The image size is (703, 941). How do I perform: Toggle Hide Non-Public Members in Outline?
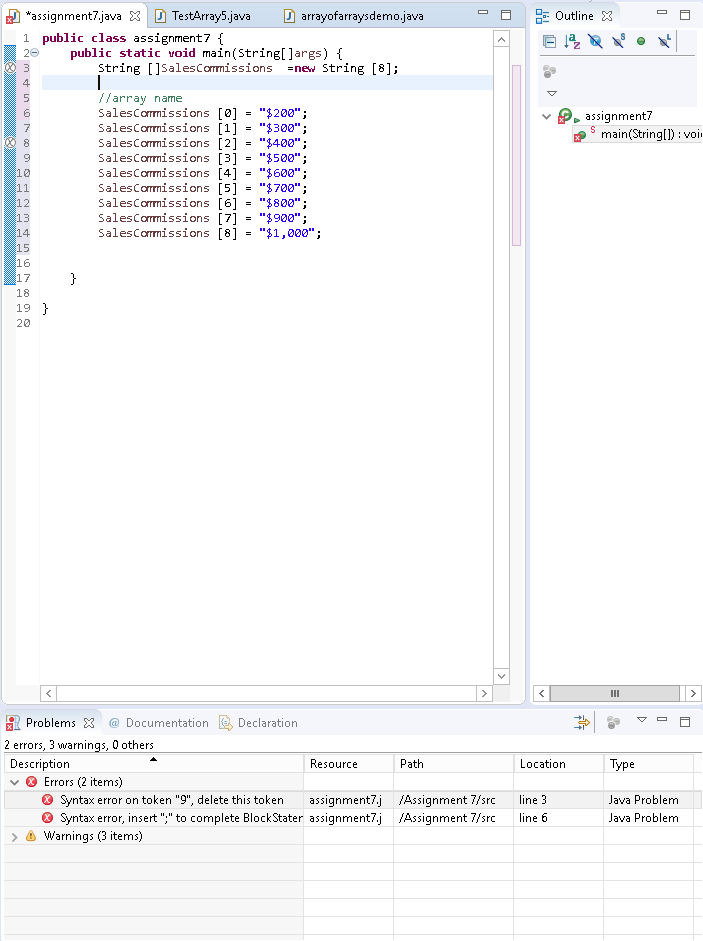coord(641,41)
